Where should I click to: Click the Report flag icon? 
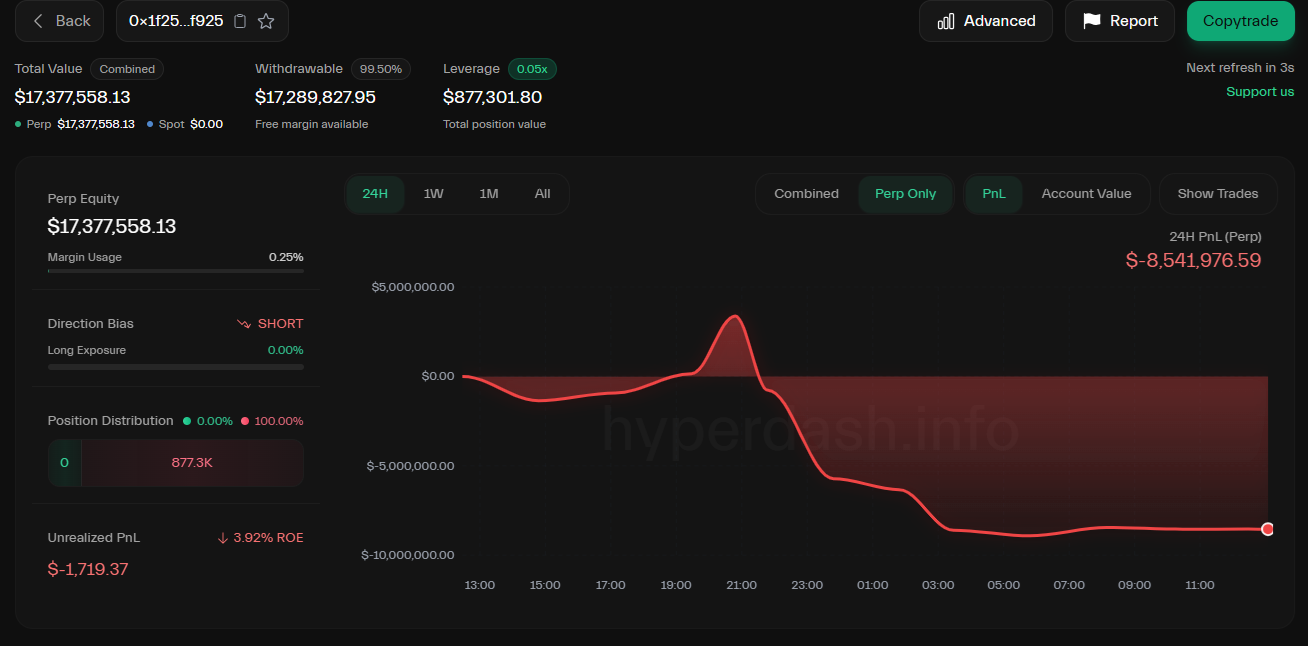[x=1092, y=21]
